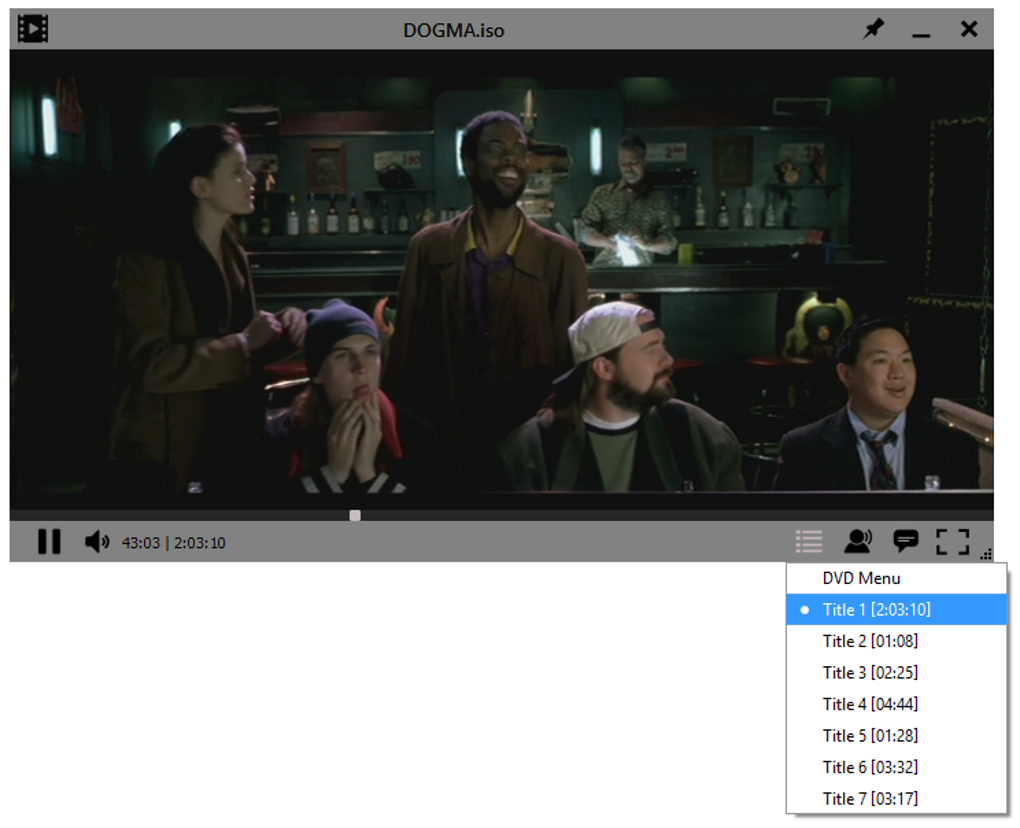Viewport: 1020px width, 828px height.
Task: Minimize the DOGMA.iso player window
Action: click(x=921, y=34)
